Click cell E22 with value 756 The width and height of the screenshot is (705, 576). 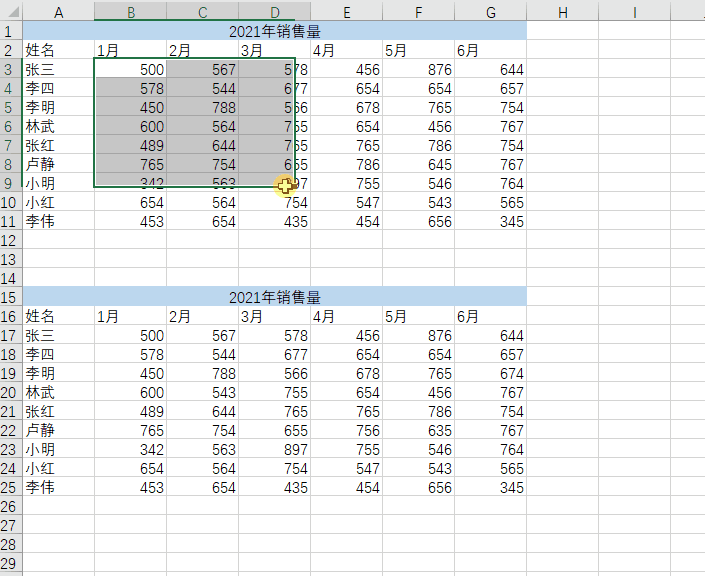coord(347,430)
